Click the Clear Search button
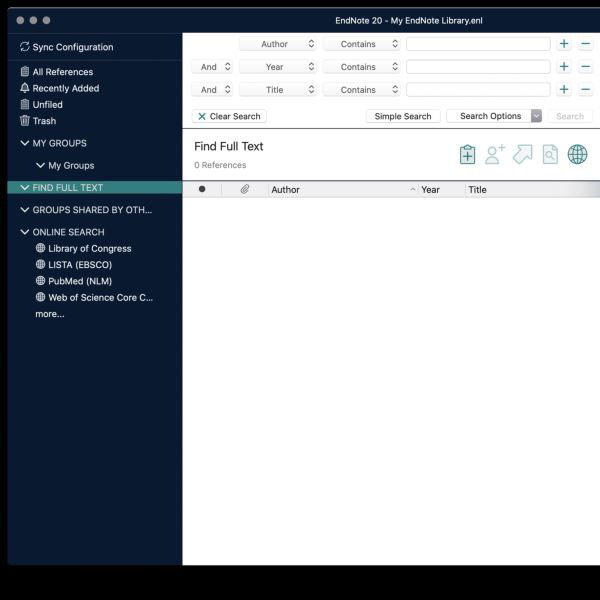The width and height of the screenshot is (600, 600). click(x=229, y=116)
